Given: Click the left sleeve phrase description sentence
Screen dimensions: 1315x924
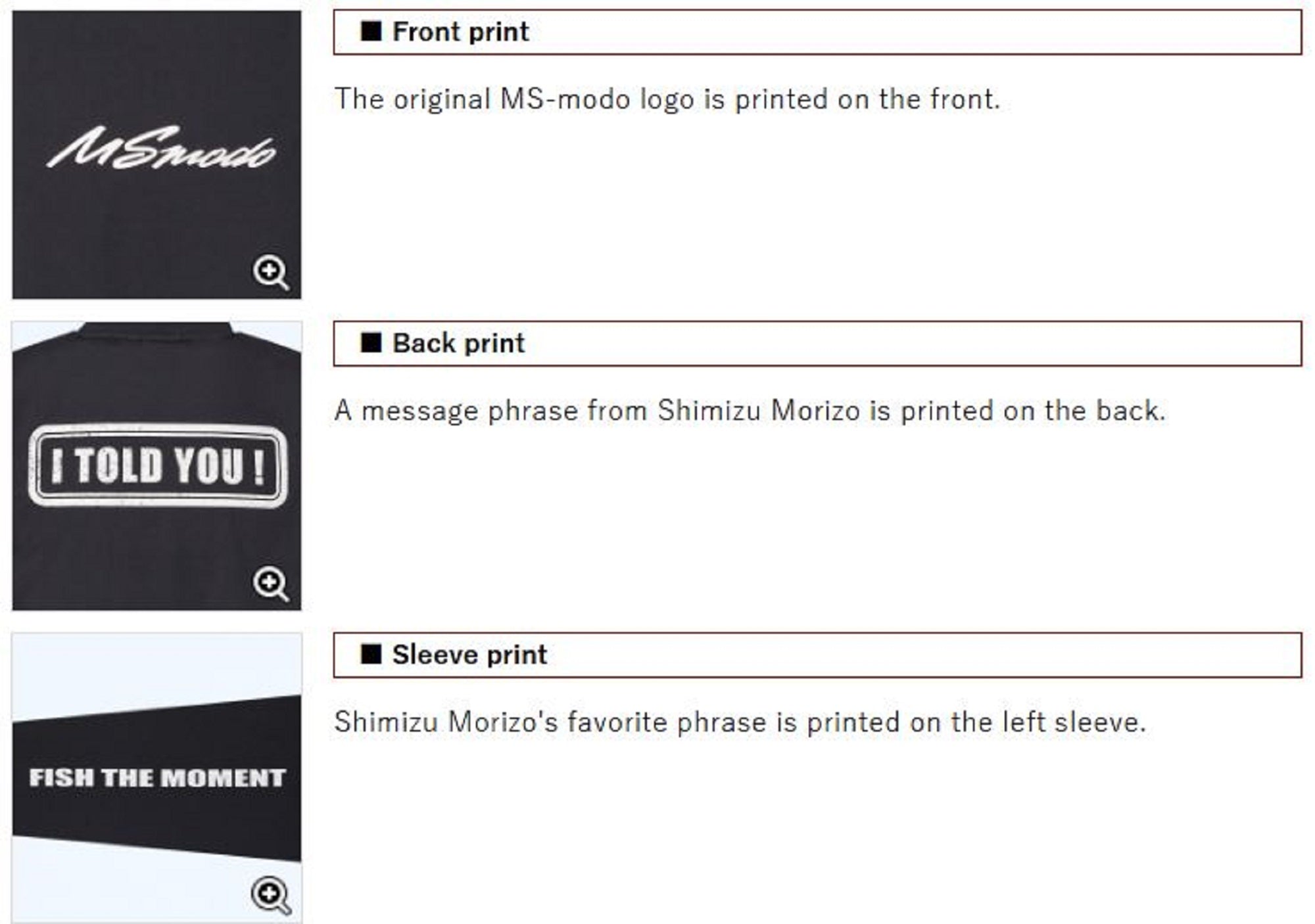Looking at the screenshot, I should coord(740,722).
